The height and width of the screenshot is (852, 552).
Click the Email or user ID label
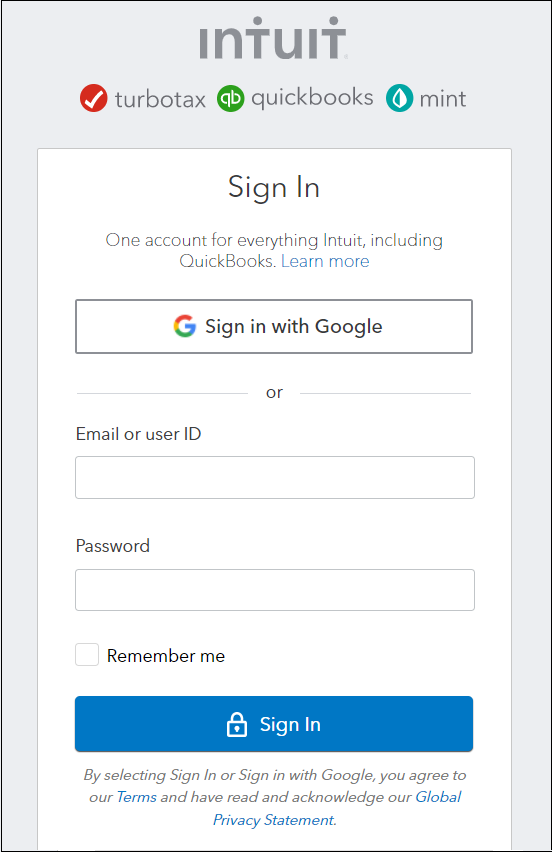coord(139,434)
